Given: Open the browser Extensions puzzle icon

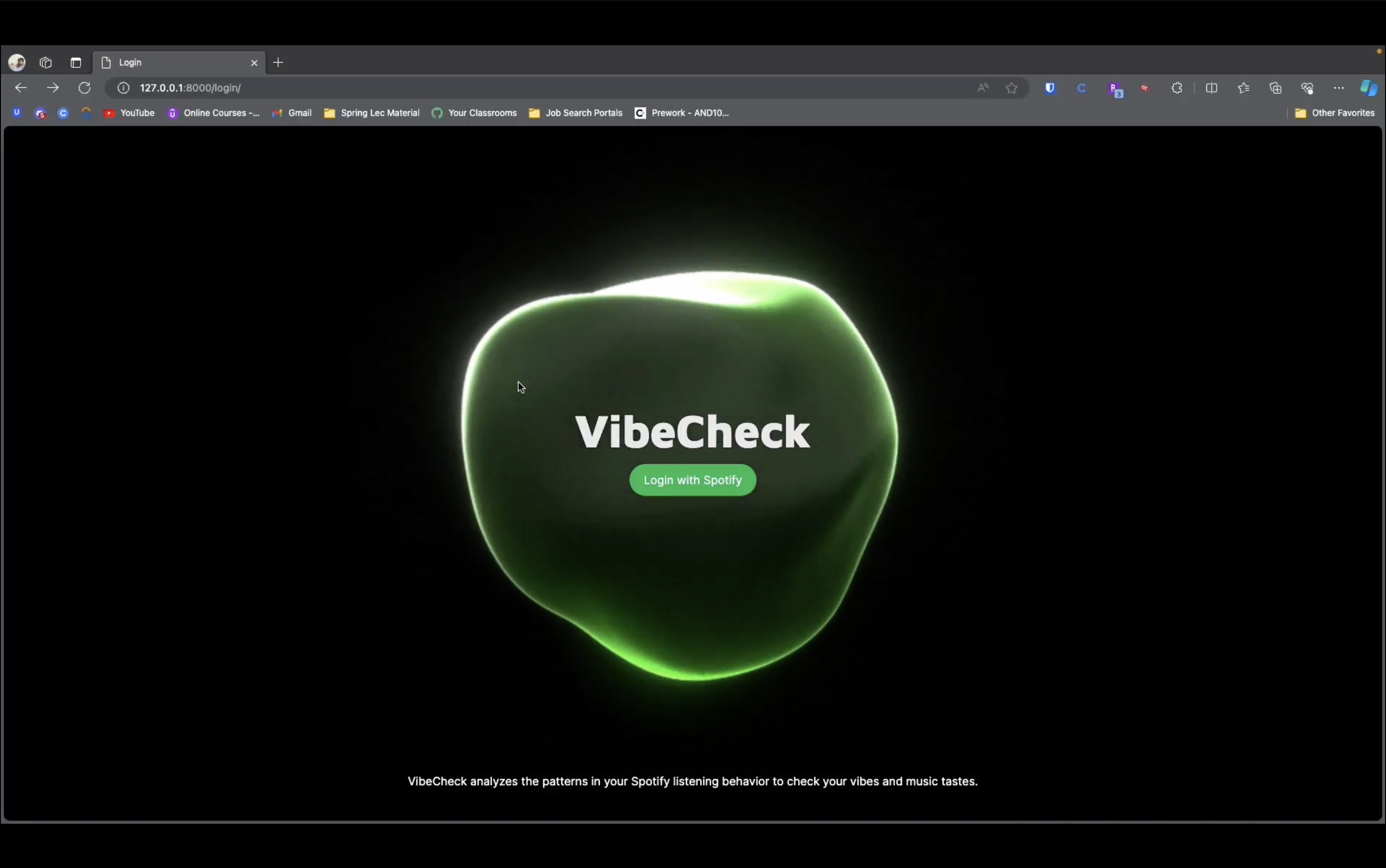Looking at the screenshot, I should pyautogui.click(x=1177, y=88).
